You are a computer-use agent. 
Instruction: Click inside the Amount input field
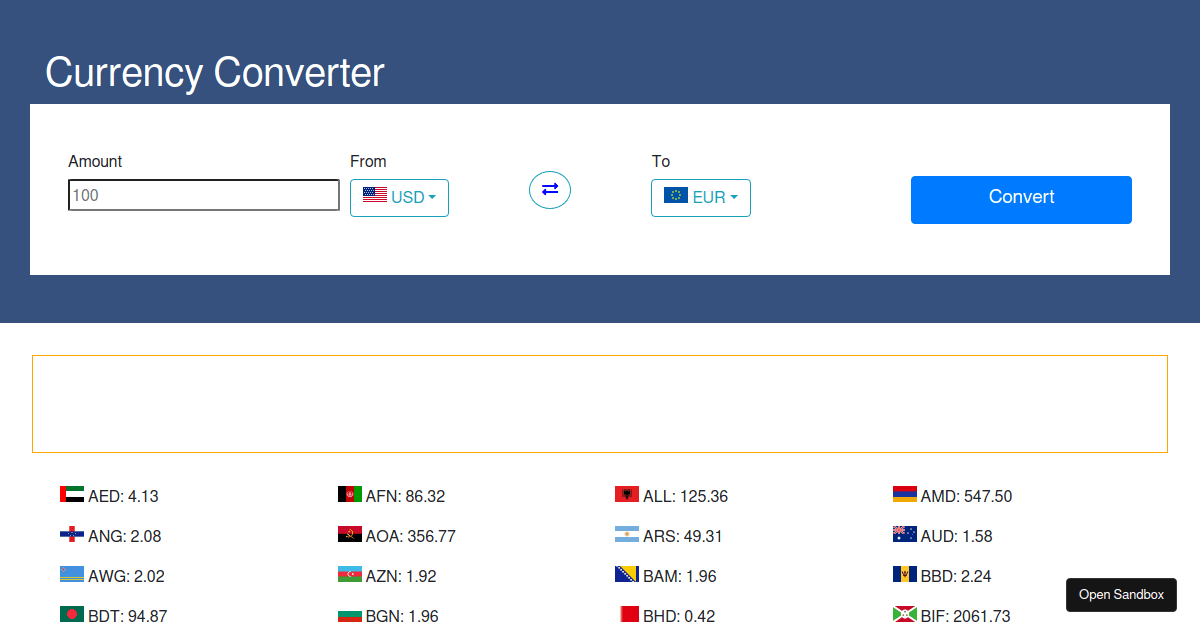point(203,194)
